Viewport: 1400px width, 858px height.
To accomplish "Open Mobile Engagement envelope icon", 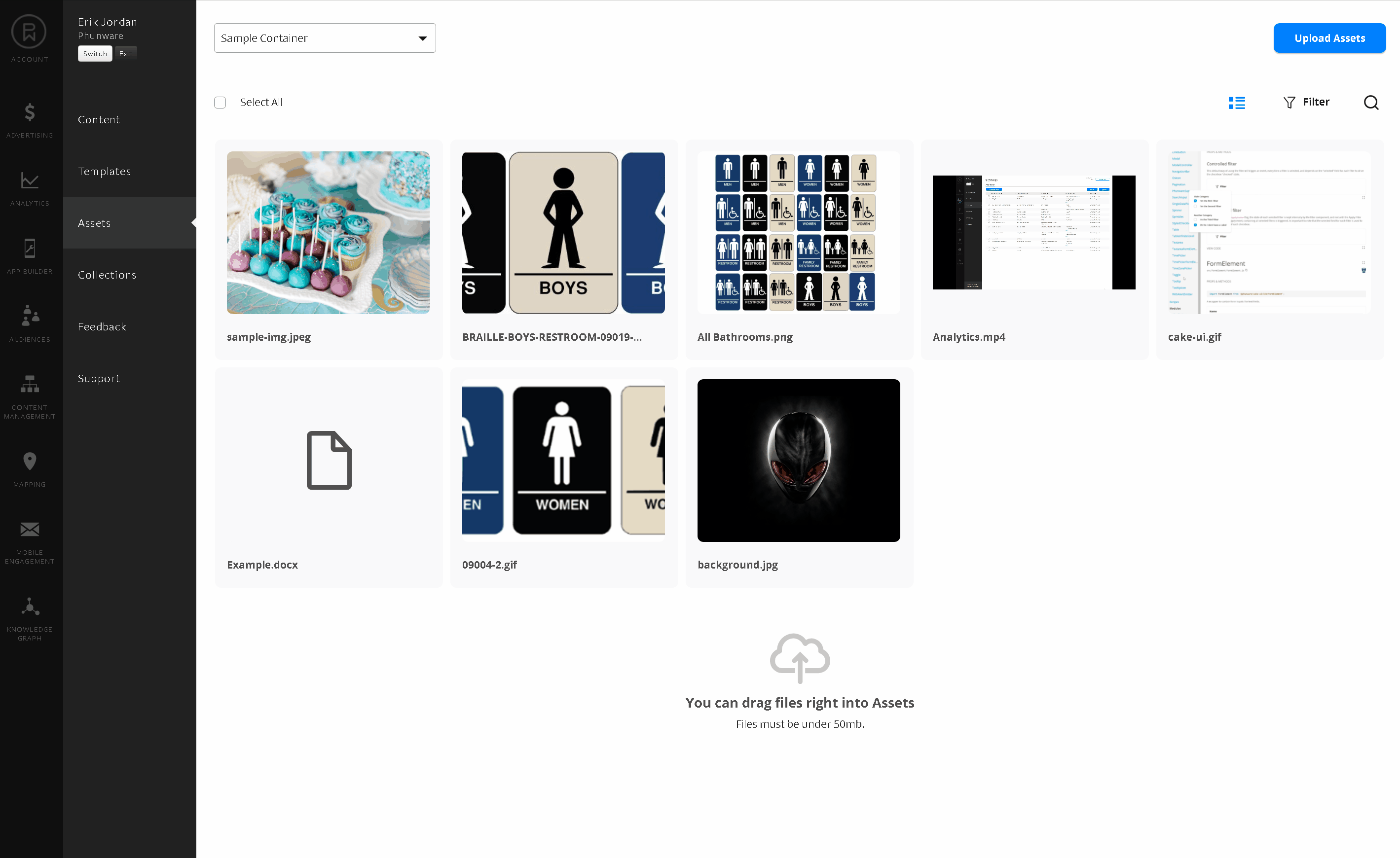I will [30, 530].
